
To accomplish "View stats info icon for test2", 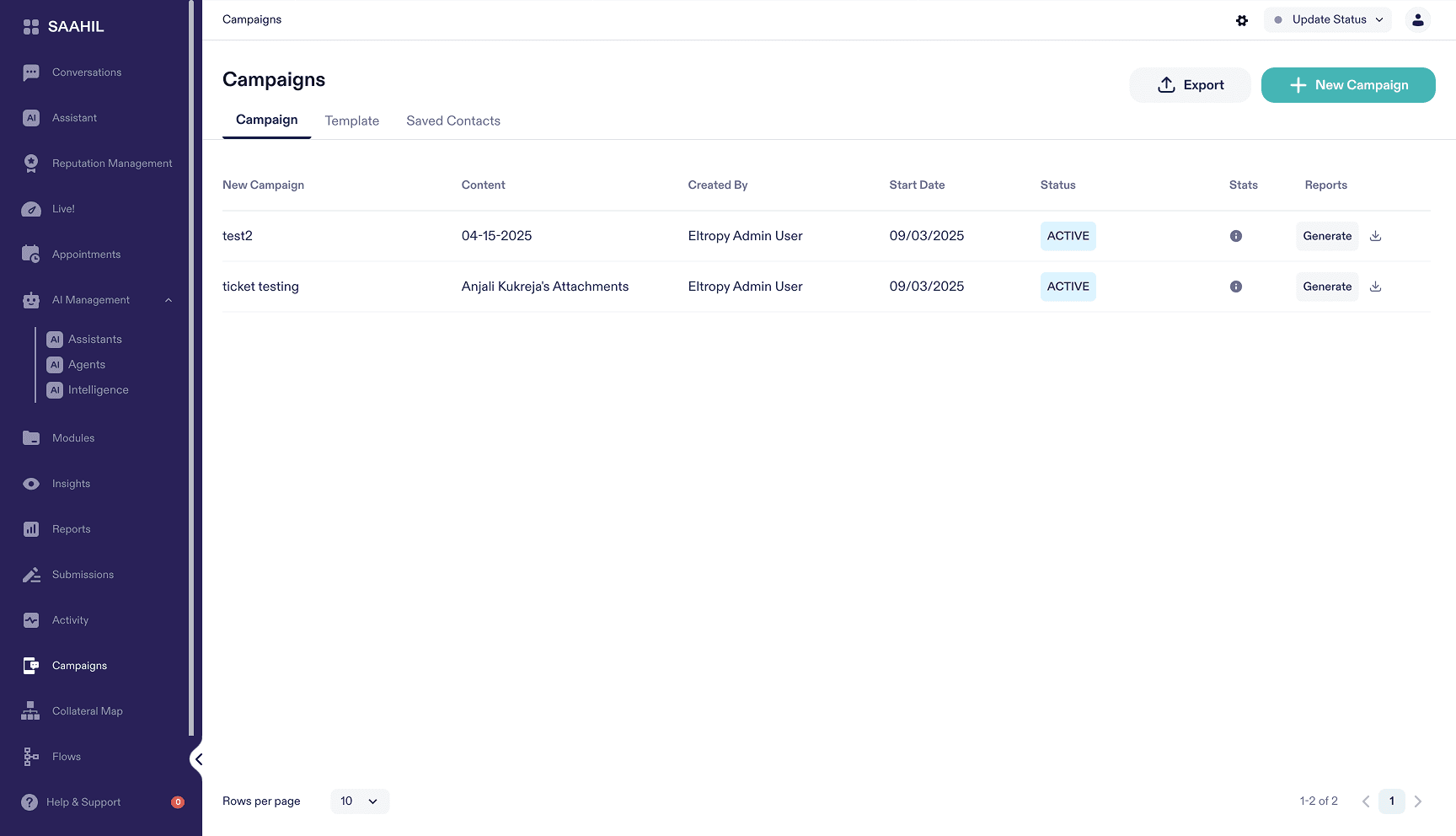I will (1236, 236).
